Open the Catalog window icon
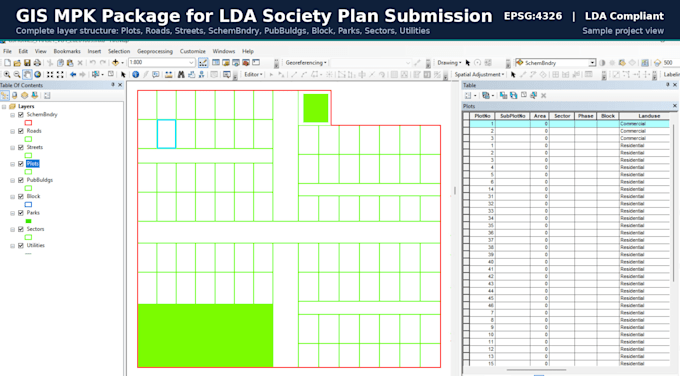The height and width of the screenshot is (376, 680). (x=226, y=63)
